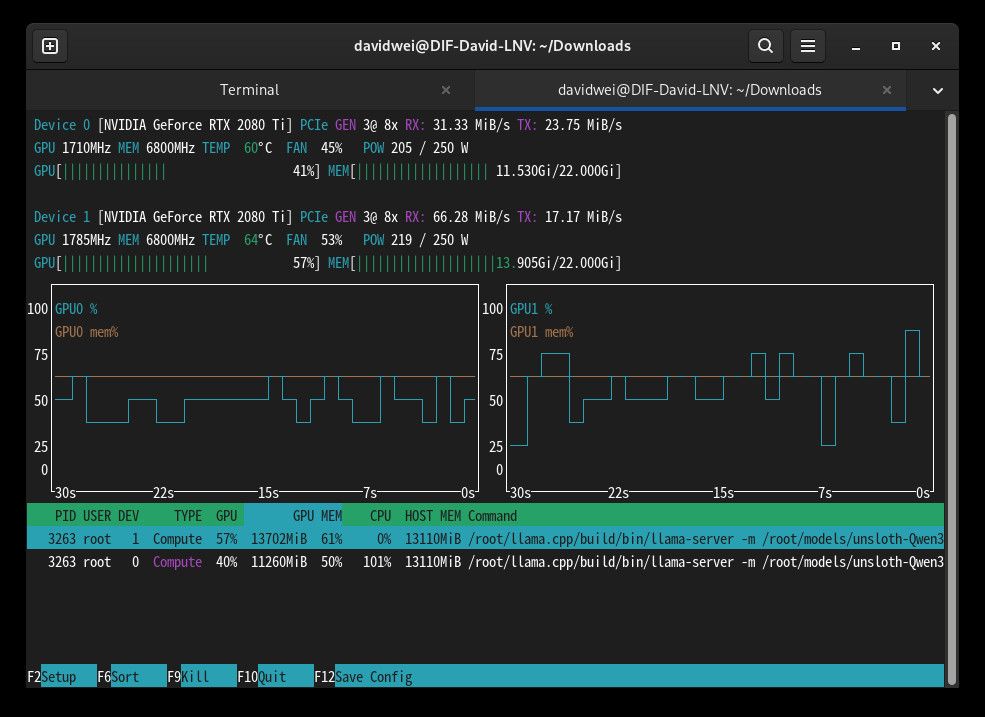This screenshot has width=985, height=717.
Task: Open a new terminal tab
Action: pos(50,46)
